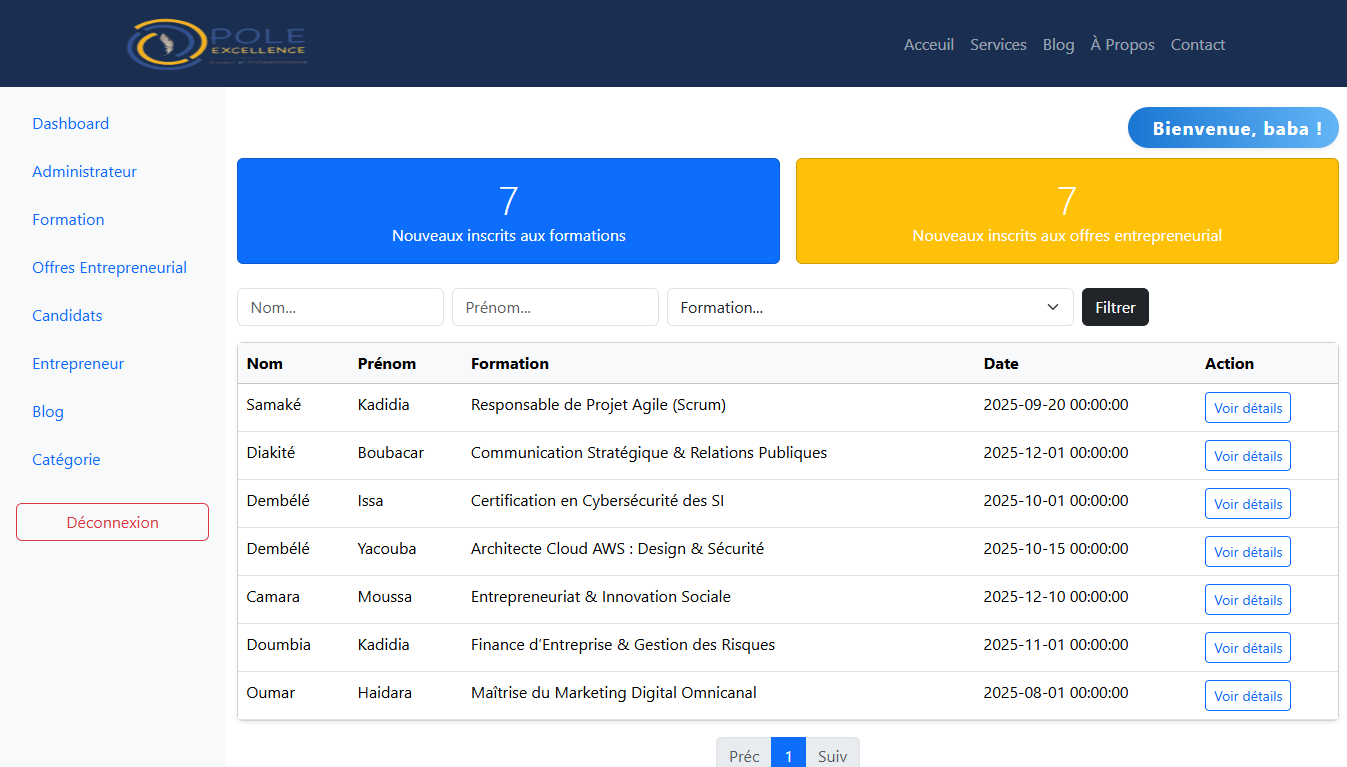Open the Formation dropdown filter

point(869,307)
